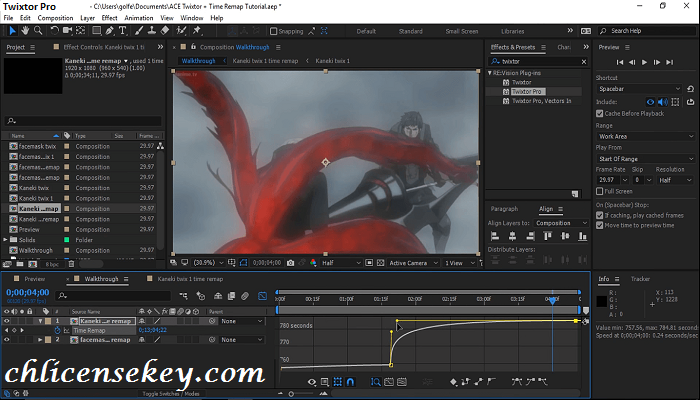Clear the twixtor effects search
700x400 pixels.
tap(583, 62)
